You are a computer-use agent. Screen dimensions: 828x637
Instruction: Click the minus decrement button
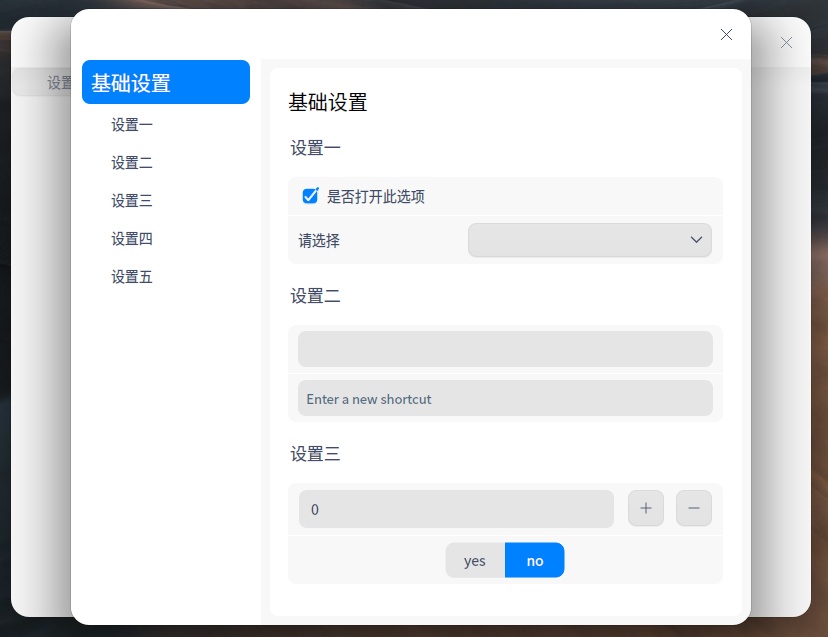694,508
